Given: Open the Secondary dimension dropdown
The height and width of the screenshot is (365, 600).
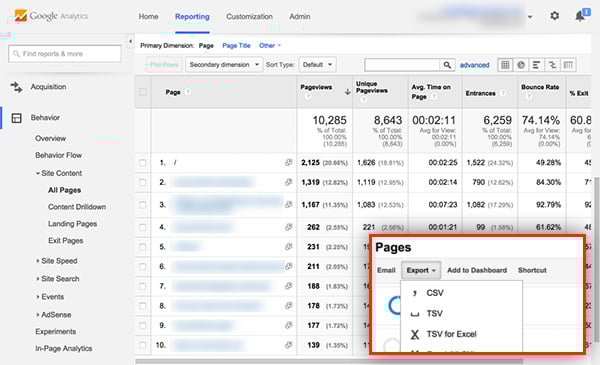Looking at the screenshot, I should point(224,65).
